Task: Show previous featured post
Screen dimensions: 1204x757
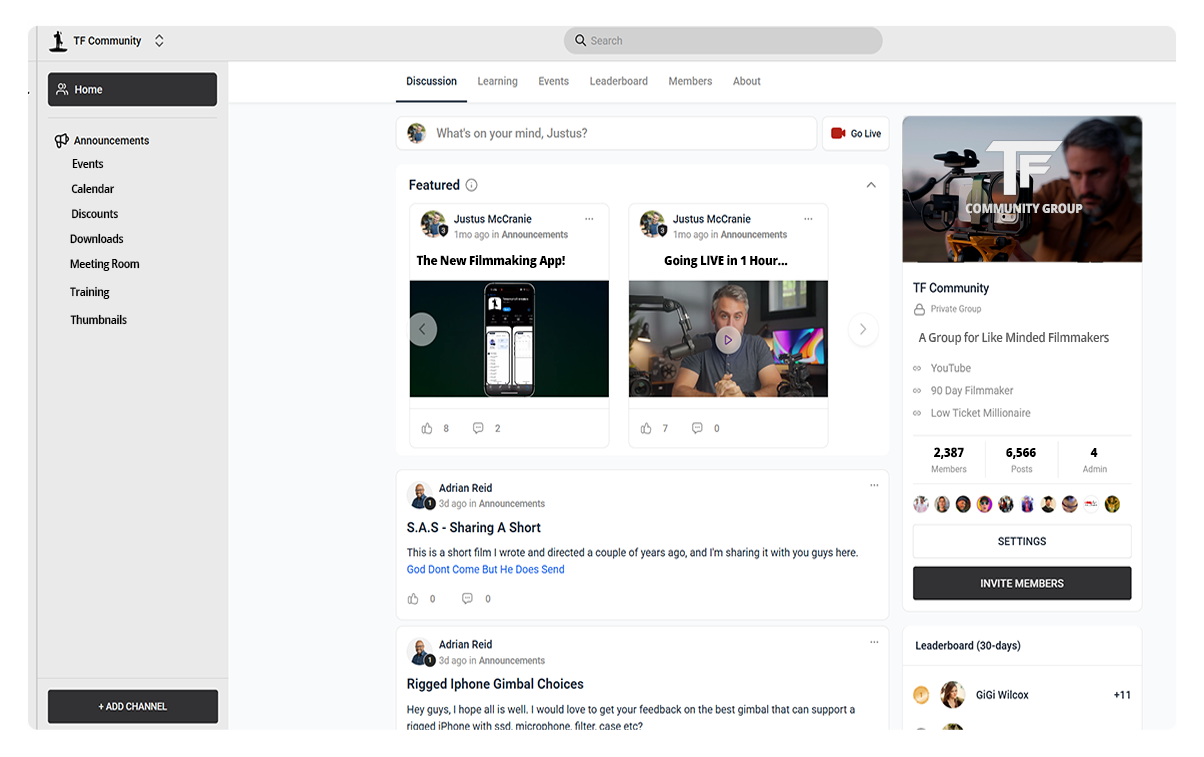Action: 423,329
